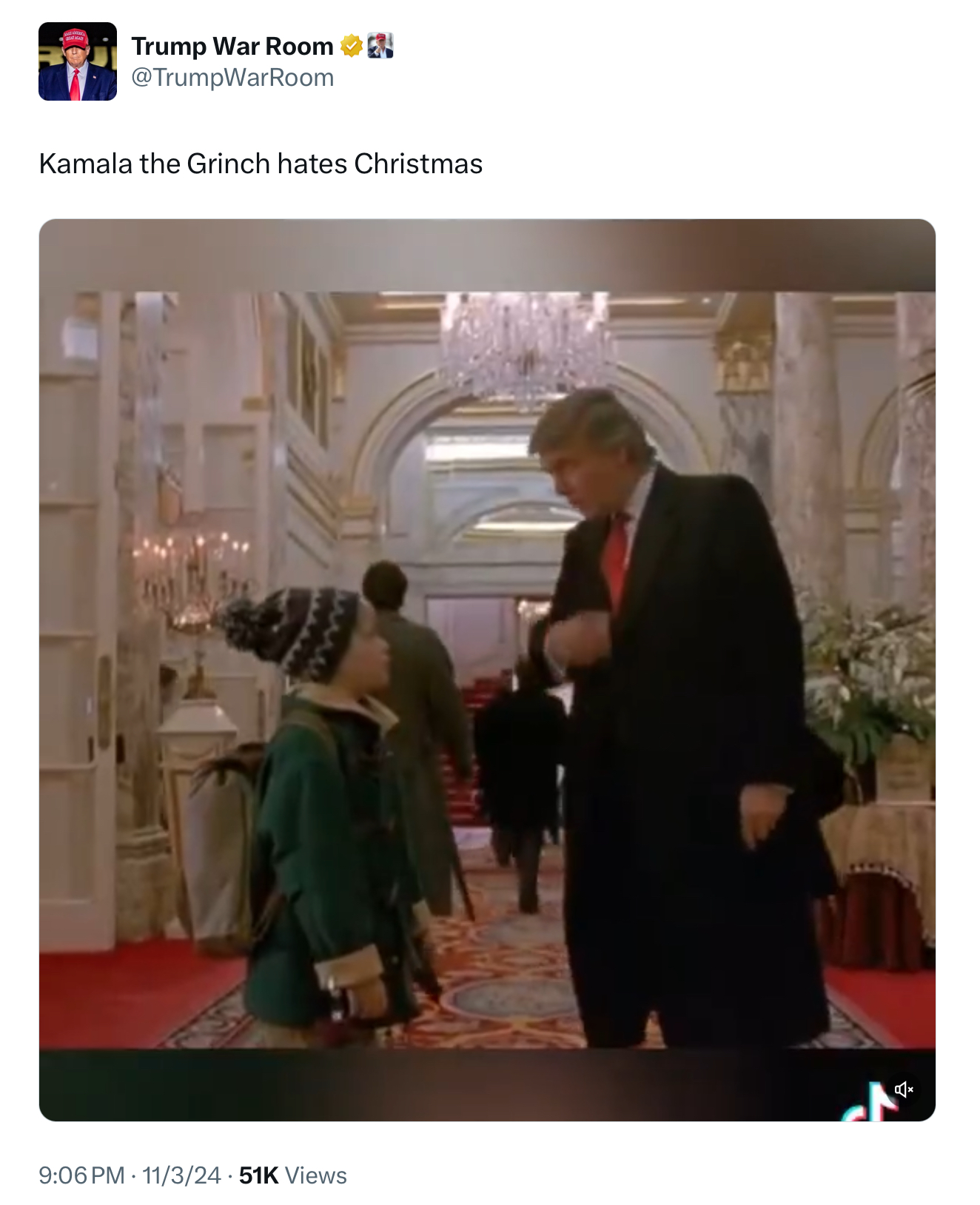This screenshot has height=1205, width=980.
Task: Click the boy's knit pom-pom hat in video
Action: 293,632
